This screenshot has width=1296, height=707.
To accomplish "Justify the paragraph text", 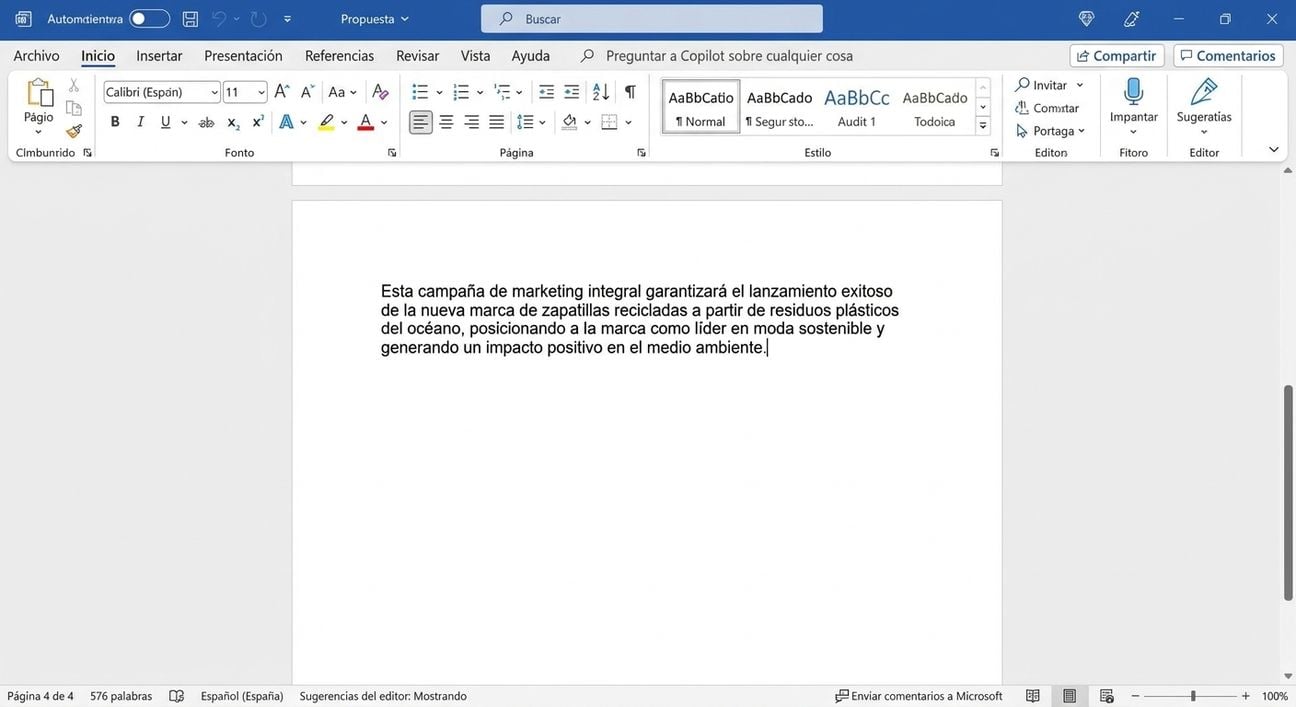I will (x=496, y=122).
